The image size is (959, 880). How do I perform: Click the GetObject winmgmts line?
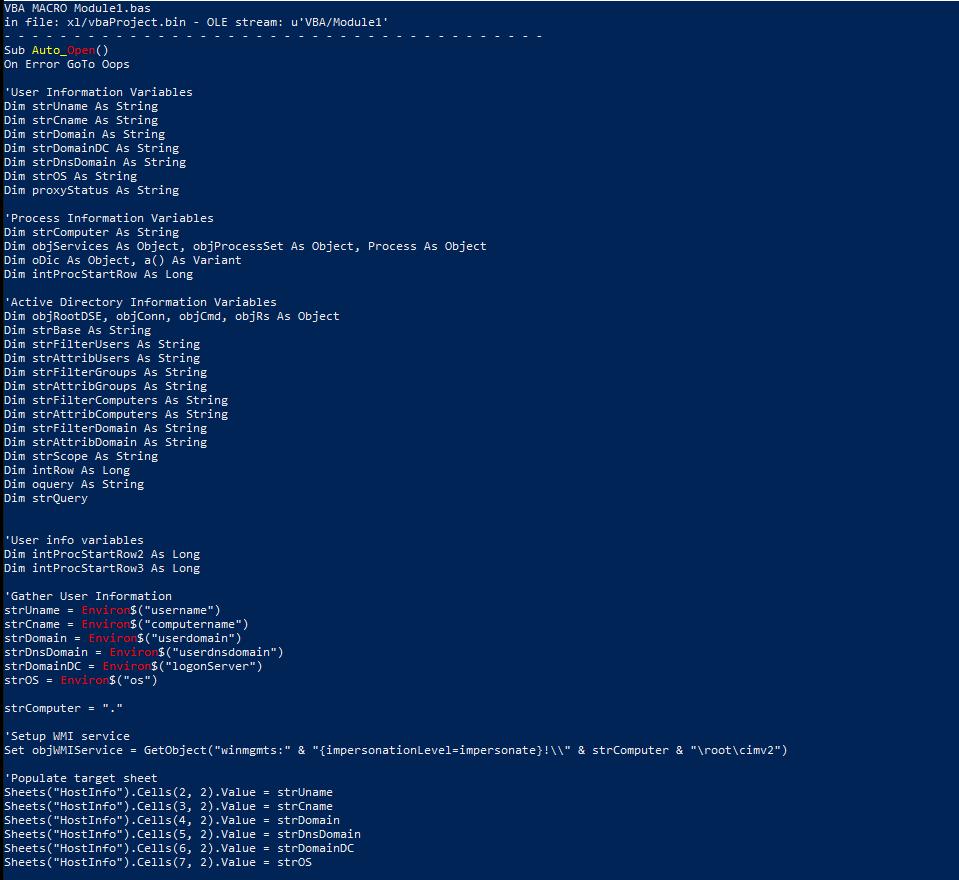(395, 750)
